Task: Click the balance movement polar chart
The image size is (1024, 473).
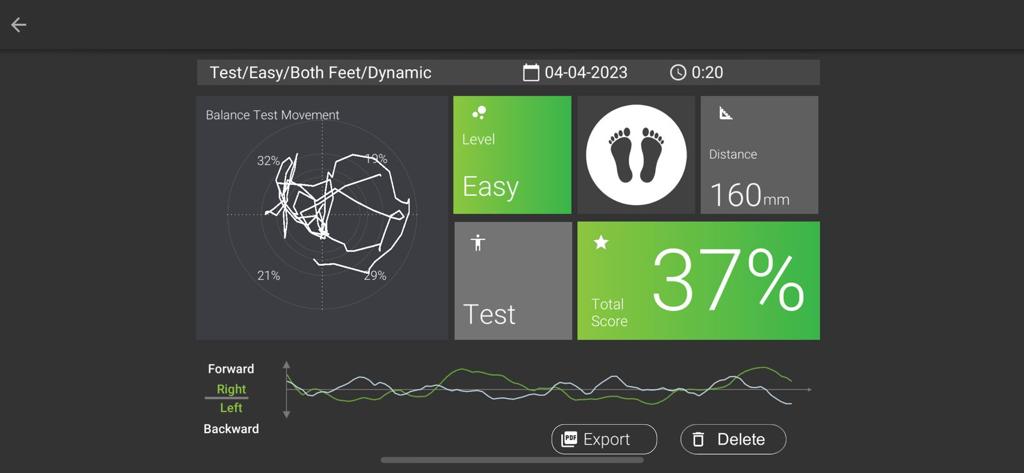Action: tap(322, 214)
